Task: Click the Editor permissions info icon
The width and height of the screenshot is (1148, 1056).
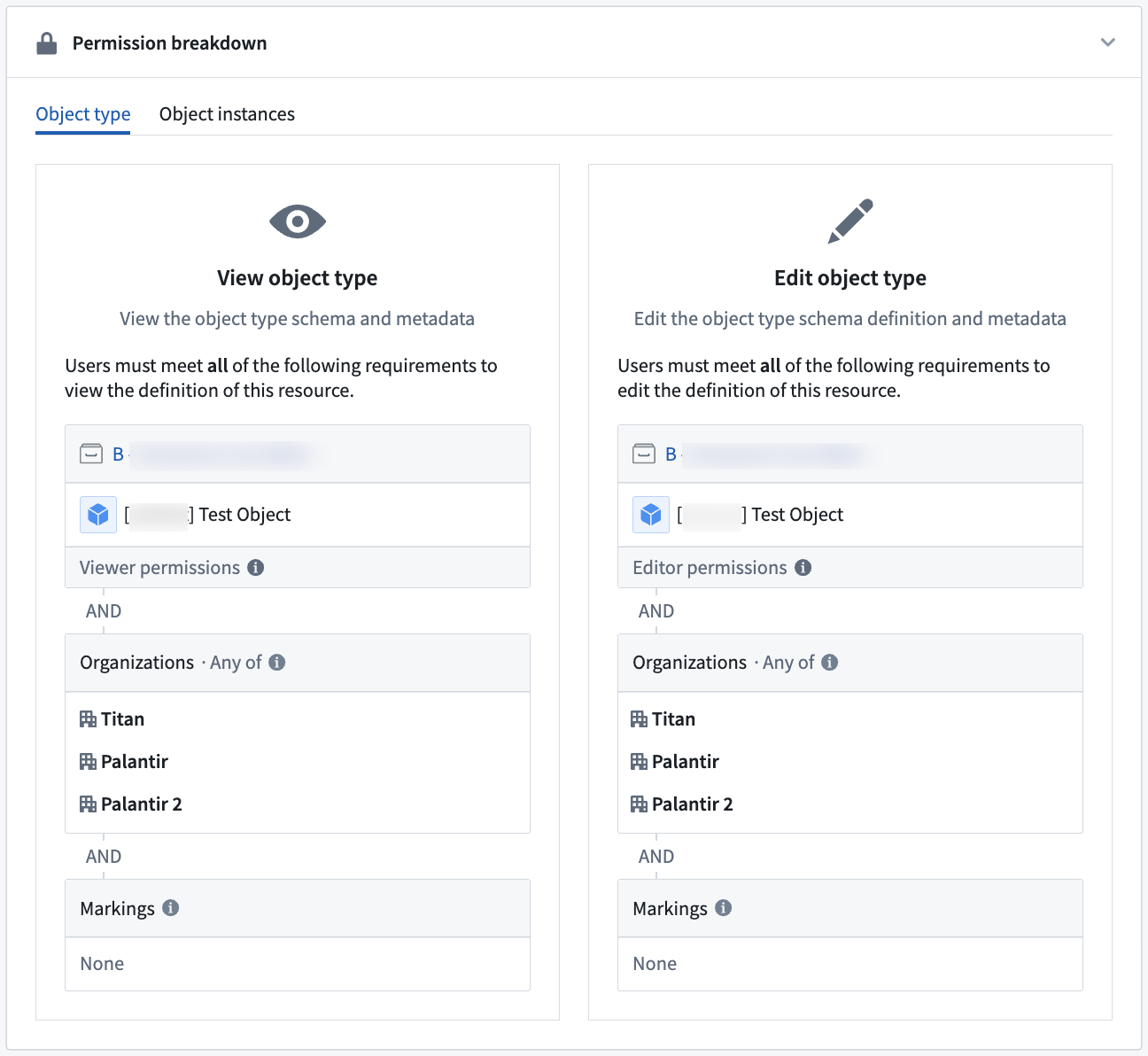Action: pos(803,568)
